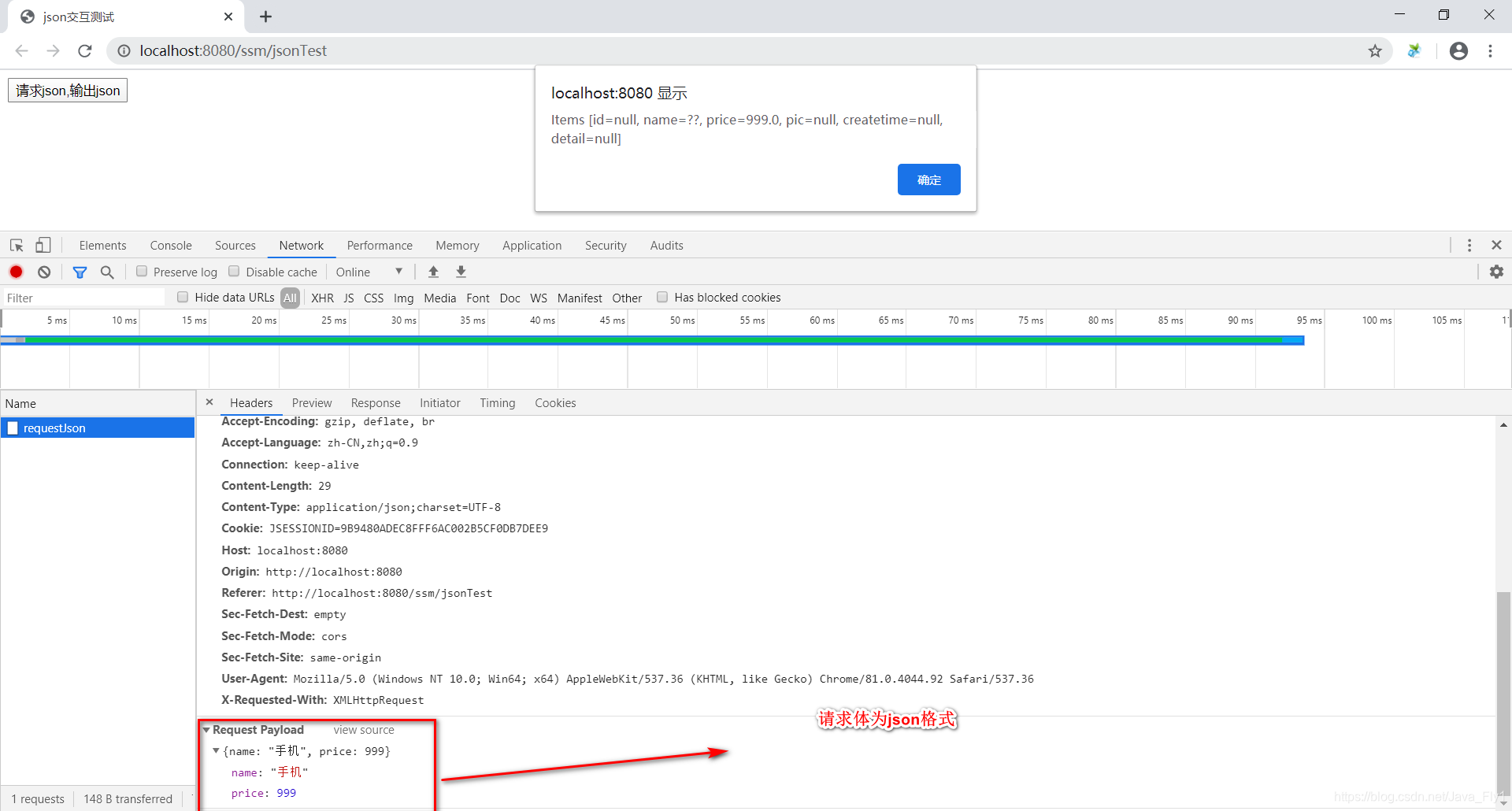The width and height of the screenshot is (1512, 811).
Task: Stop recording network log
Action: (16, 272)
